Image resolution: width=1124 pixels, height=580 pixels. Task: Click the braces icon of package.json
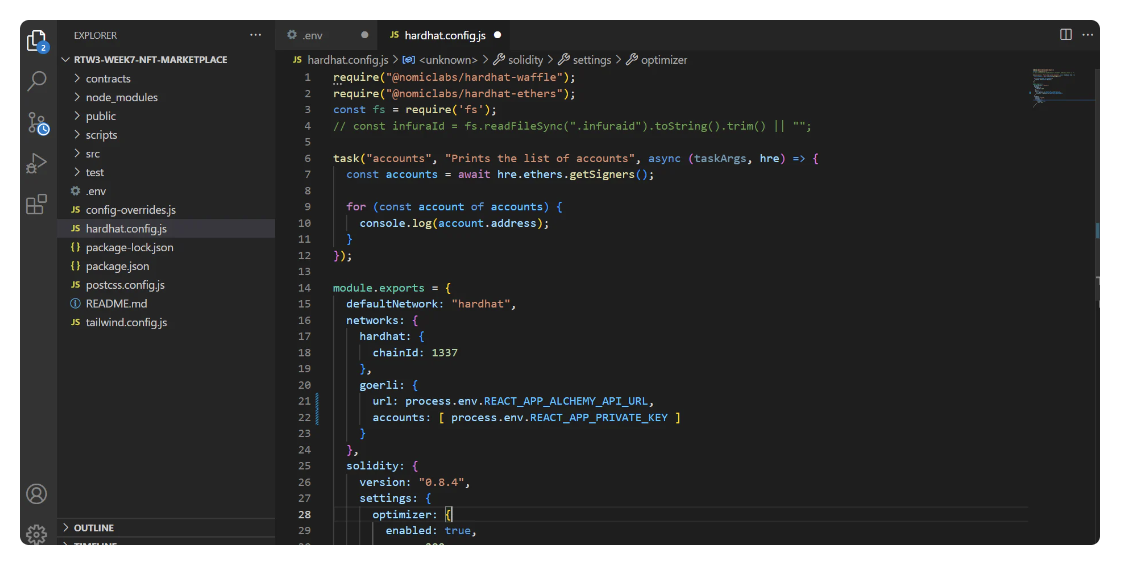pyautogui.click(x=75, y=265)
